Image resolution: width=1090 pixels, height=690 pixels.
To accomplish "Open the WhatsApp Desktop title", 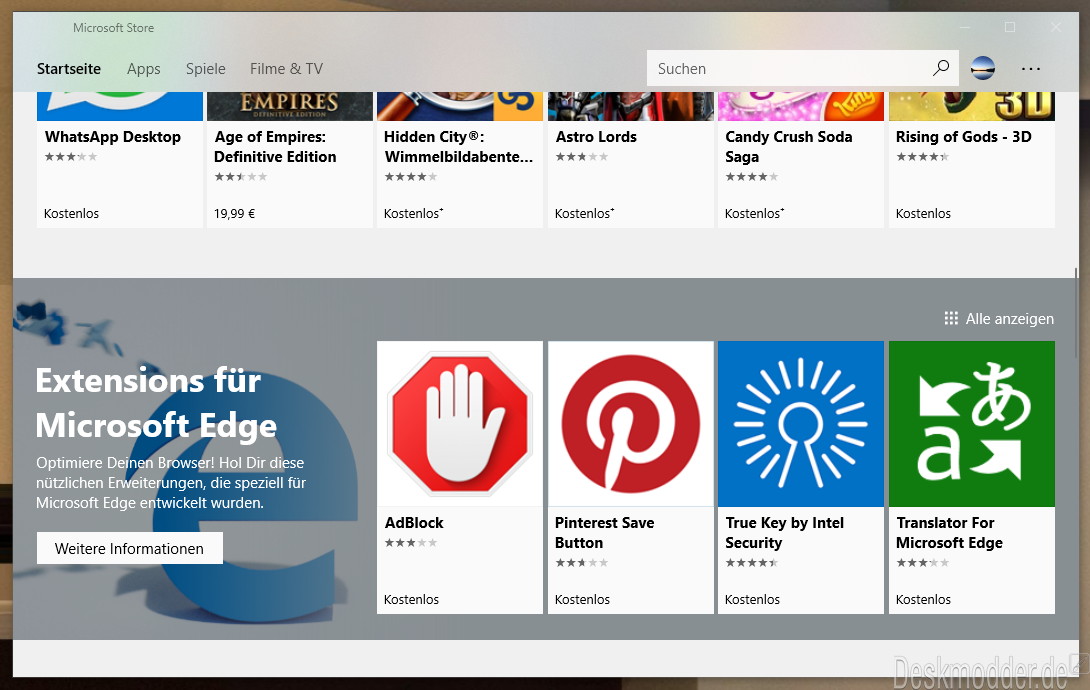I will 113,137.
